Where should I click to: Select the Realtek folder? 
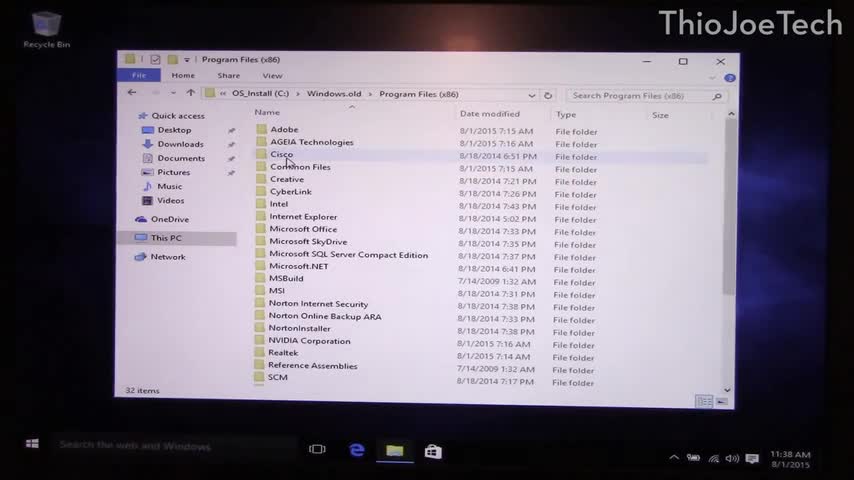283,353
